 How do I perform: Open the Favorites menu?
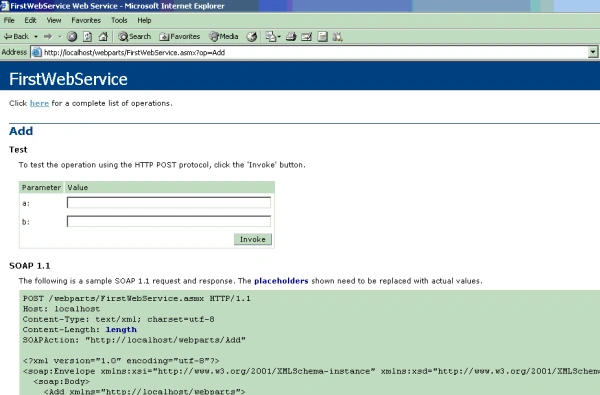coord(86,20)
